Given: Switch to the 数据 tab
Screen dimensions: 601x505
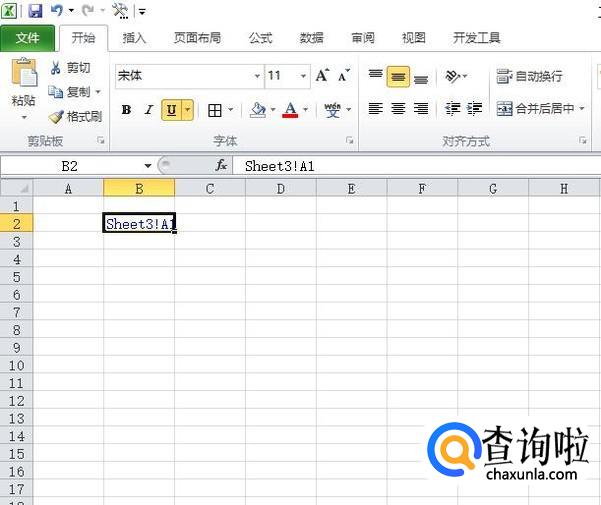Looking at the screenshot, I should tap(311, 38).
